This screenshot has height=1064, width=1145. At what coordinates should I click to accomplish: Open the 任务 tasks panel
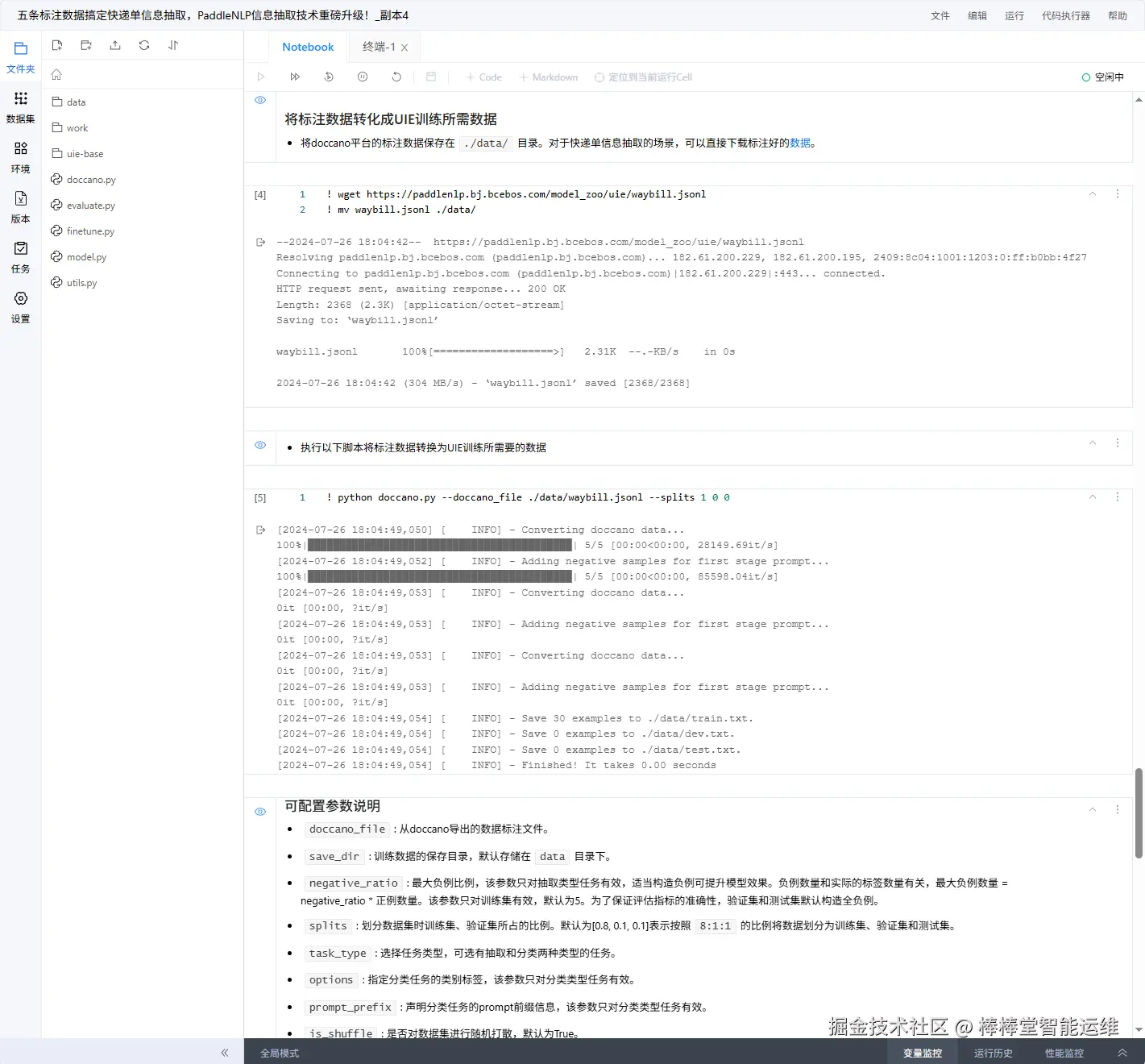pos(21,258)
